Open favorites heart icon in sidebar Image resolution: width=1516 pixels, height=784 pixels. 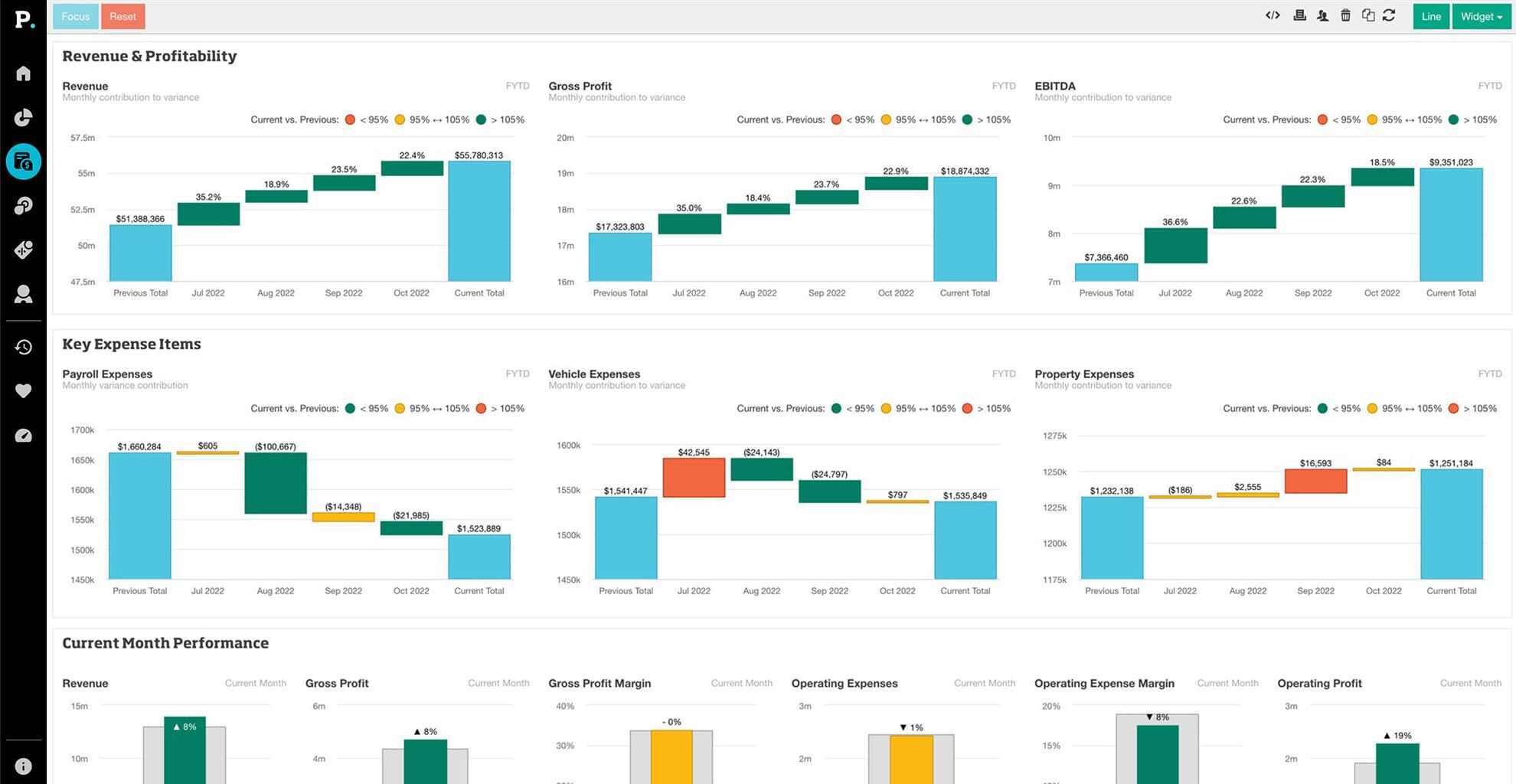pyautogui.click(x=23, y=391)
